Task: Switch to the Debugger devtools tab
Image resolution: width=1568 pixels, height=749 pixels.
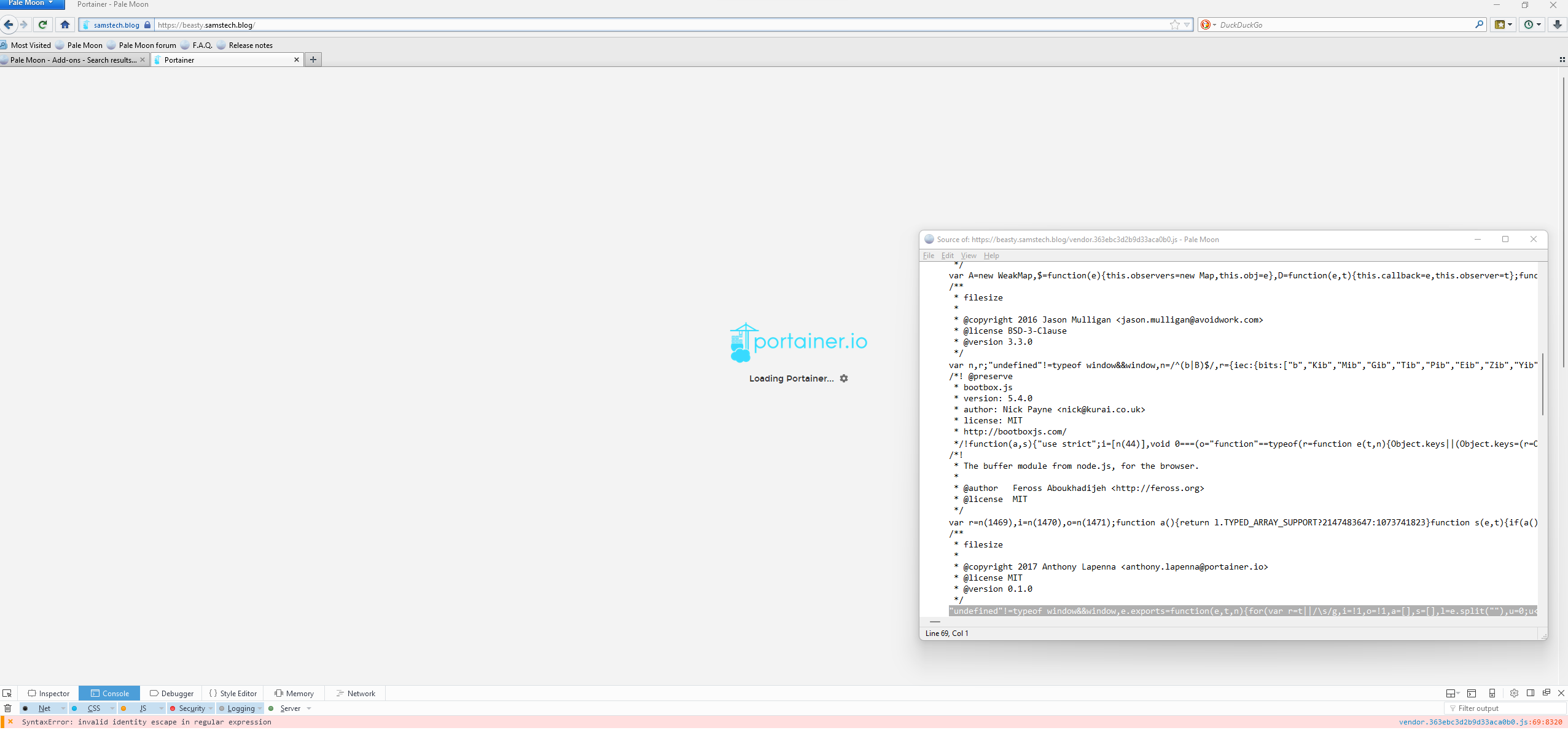Action: click(171, 693)
